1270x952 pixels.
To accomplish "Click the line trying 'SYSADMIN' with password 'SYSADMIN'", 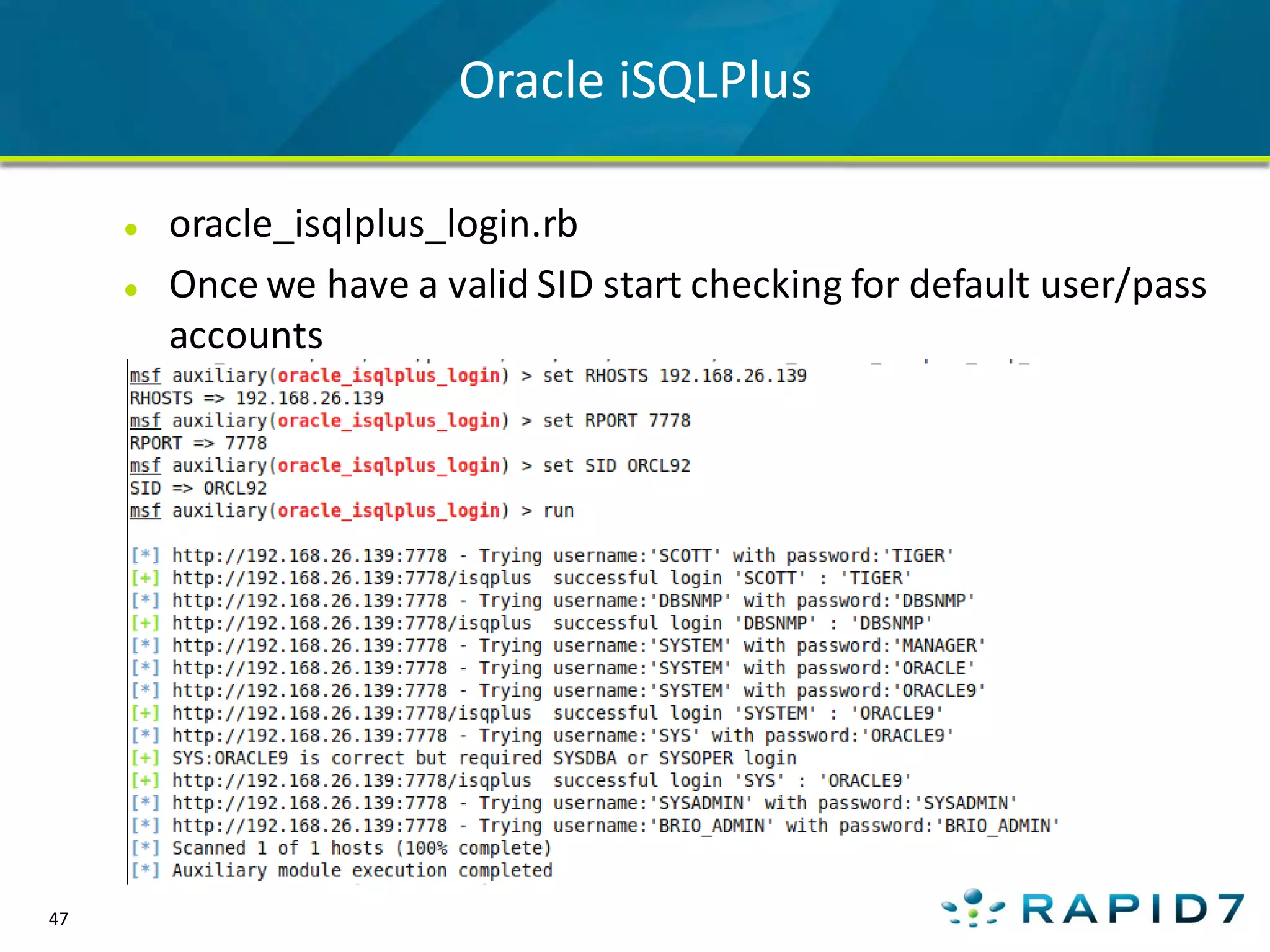I will coord(574,803).
